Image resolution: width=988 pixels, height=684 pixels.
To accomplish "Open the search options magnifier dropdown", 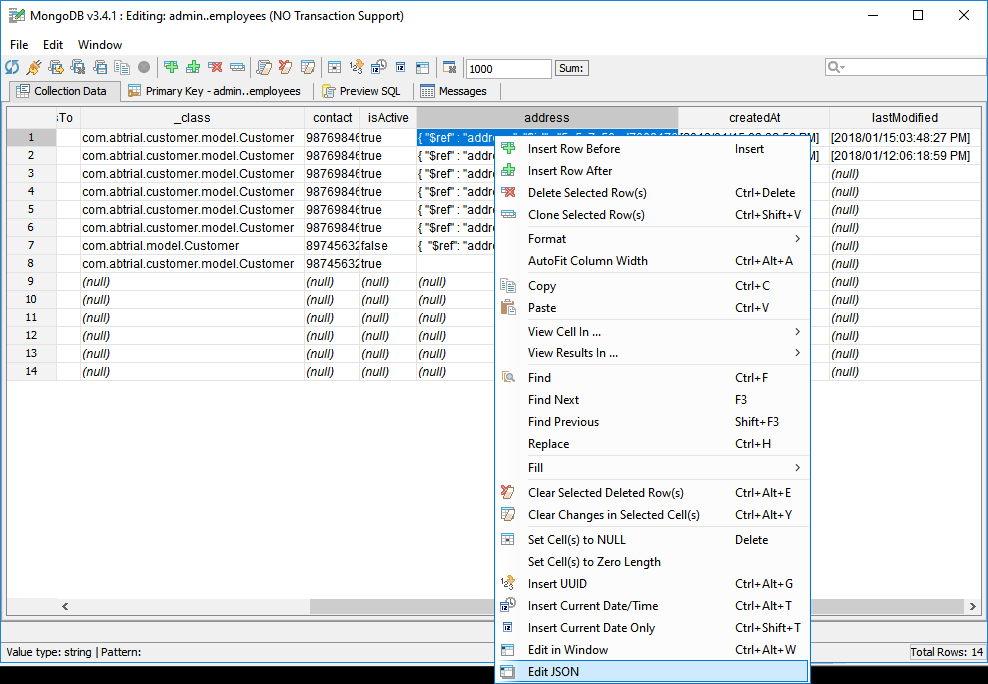I will [x=836, y=67].
